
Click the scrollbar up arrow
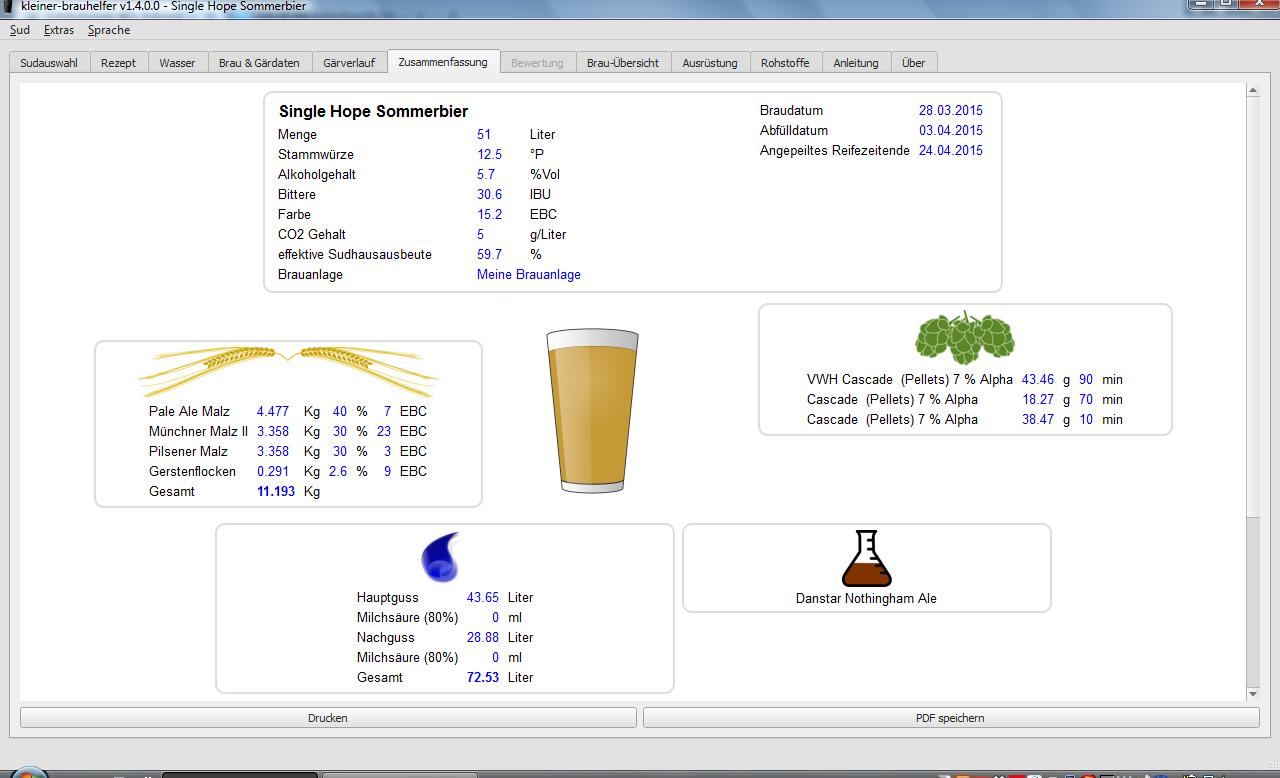click(x=1253, y=91)
